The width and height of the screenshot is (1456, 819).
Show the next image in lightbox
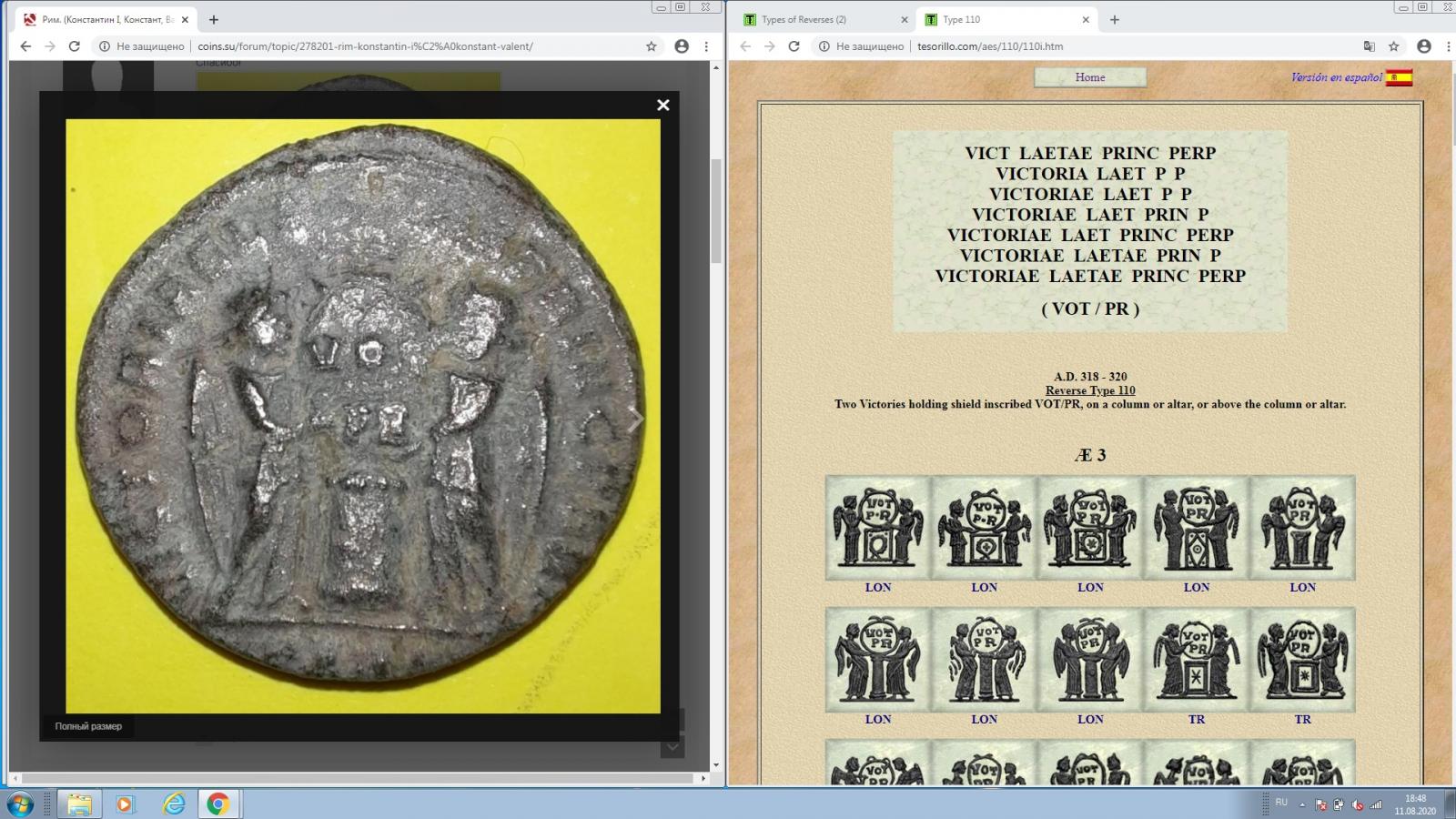636,419
